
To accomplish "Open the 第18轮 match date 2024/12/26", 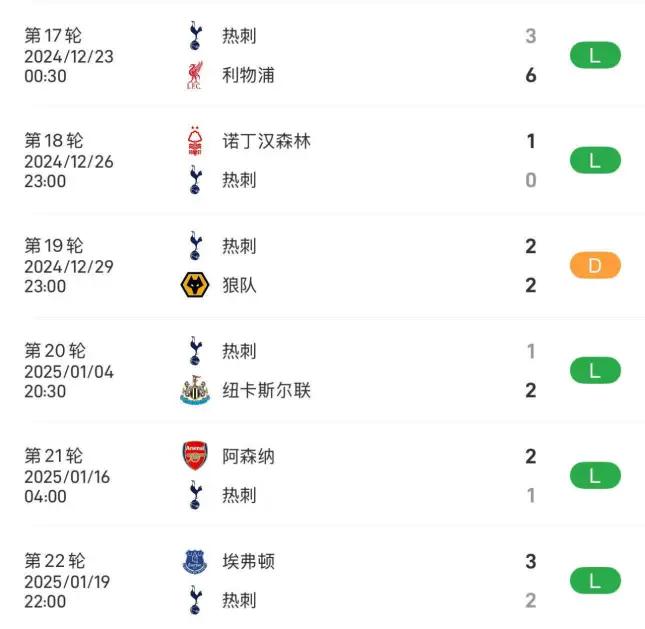I will [69, 161].
